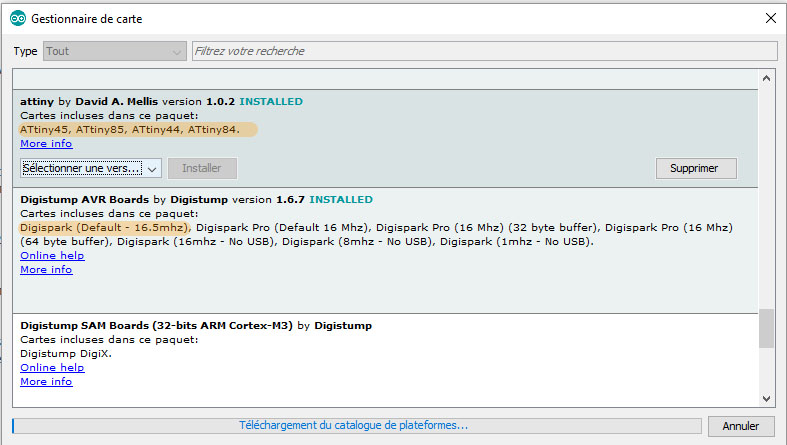
Task: Open More info link for Digistump SAM Boards
Action: tap(46, 381)
